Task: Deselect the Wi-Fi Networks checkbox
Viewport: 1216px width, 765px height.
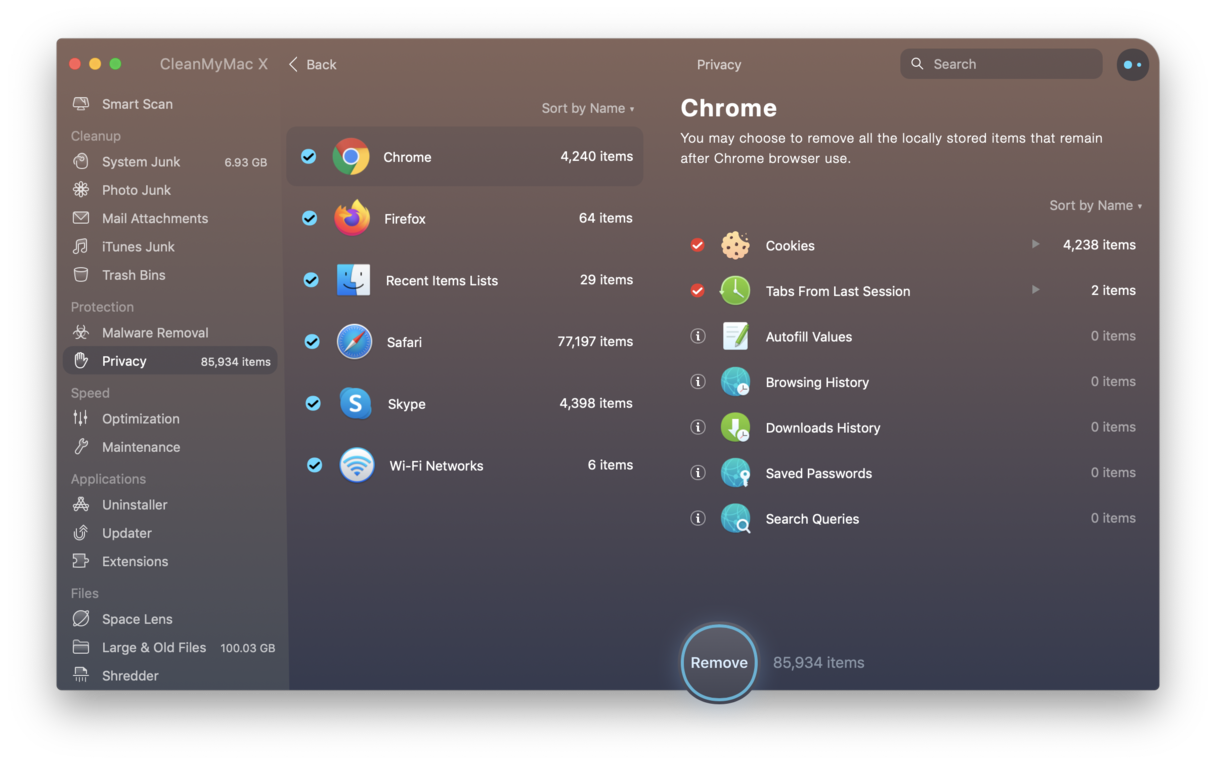Action: pyautogui.click(x=314, y=465)
